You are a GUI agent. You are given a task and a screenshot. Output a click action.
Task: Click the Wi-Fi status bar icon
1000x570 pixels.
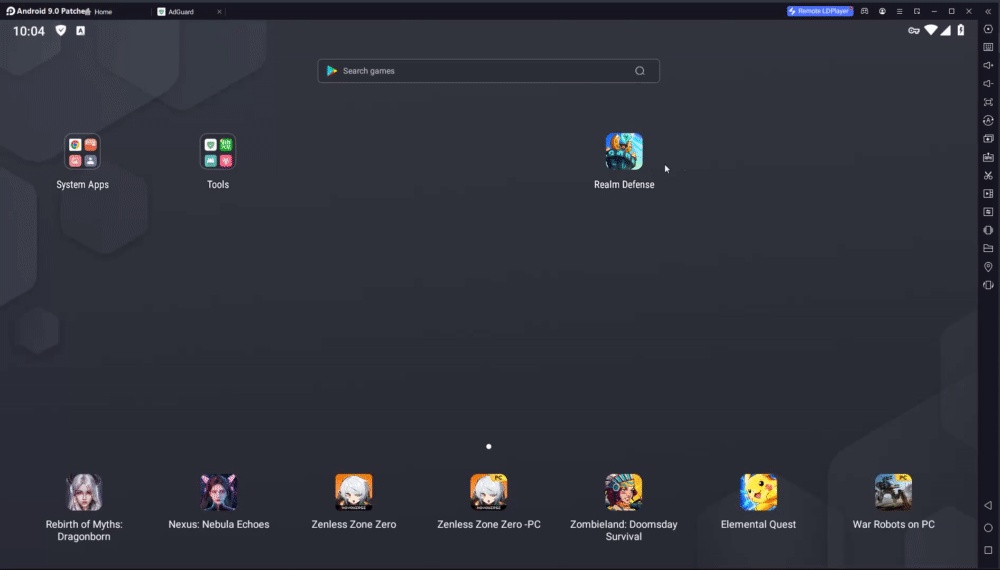(931, 30)
